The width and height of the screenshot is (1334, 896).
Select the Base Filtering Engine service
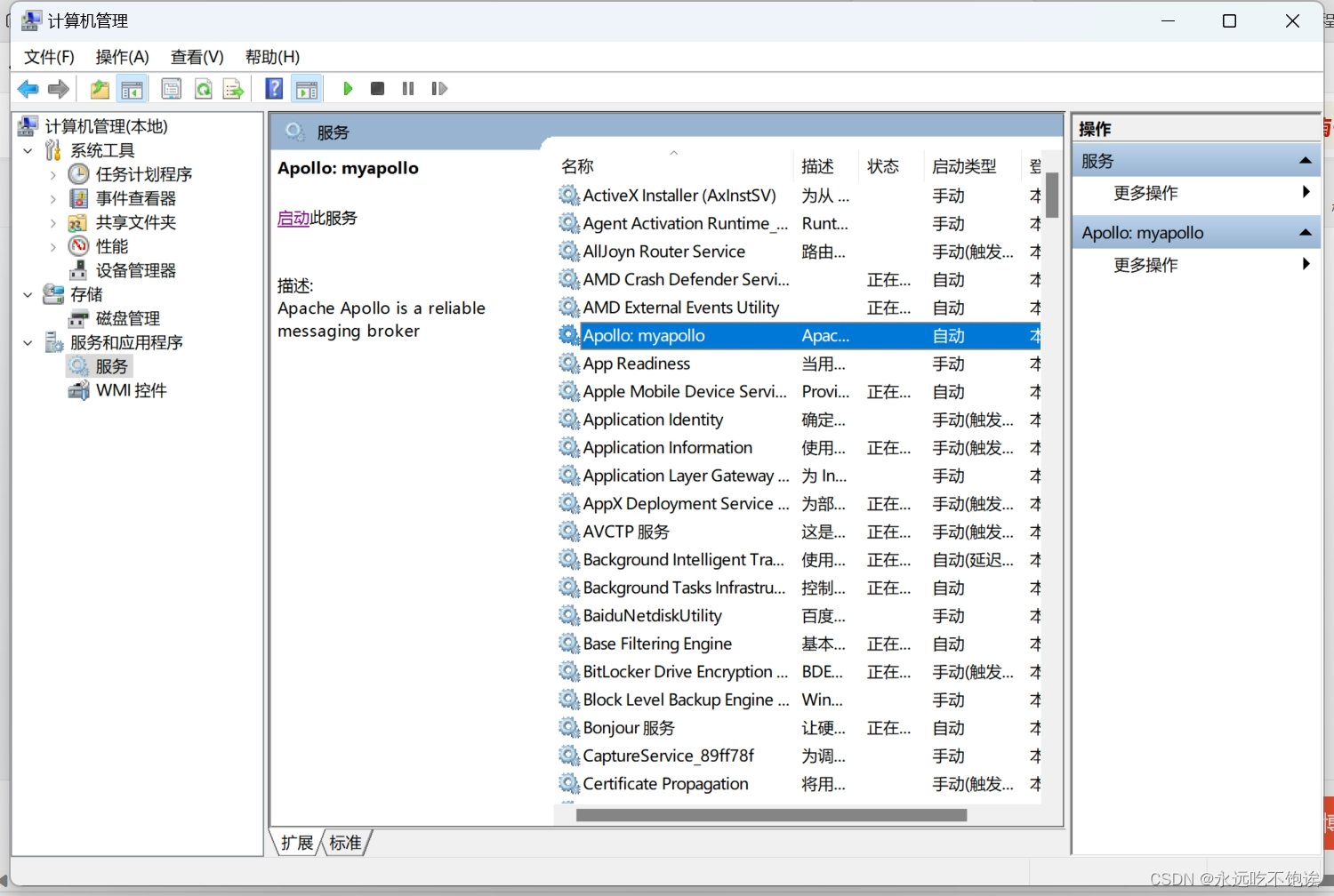pos(657,643)
